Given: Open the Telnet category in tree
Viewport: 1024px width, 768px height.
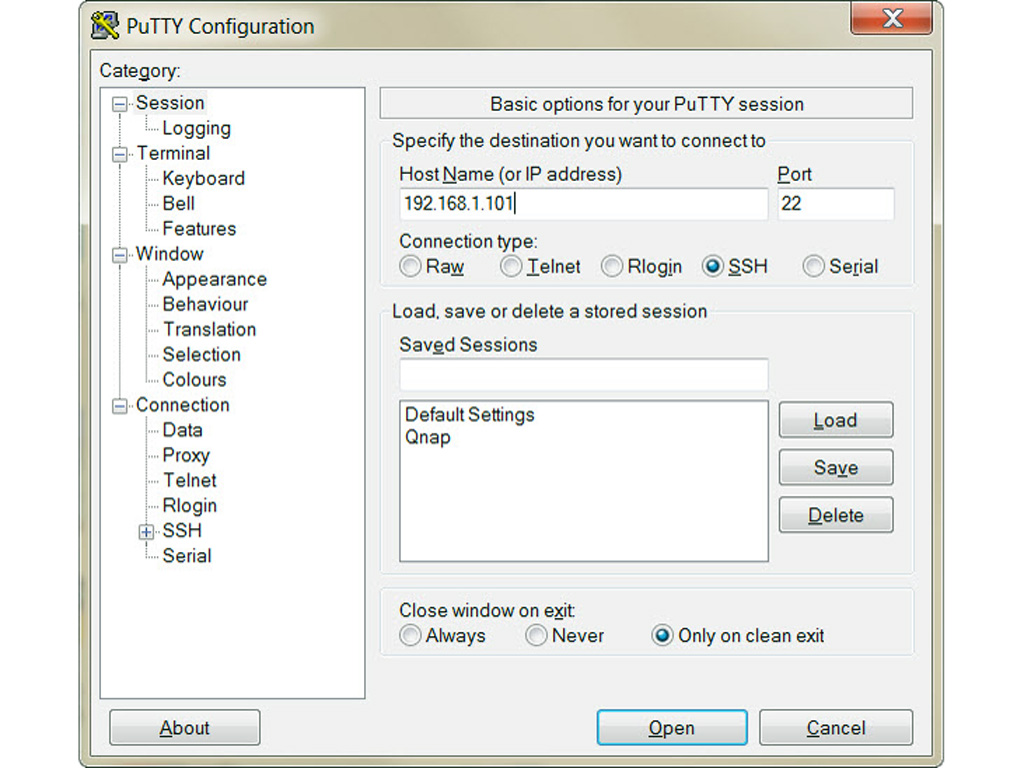Looking at the screenshot, I should click(x=189, y=481).
